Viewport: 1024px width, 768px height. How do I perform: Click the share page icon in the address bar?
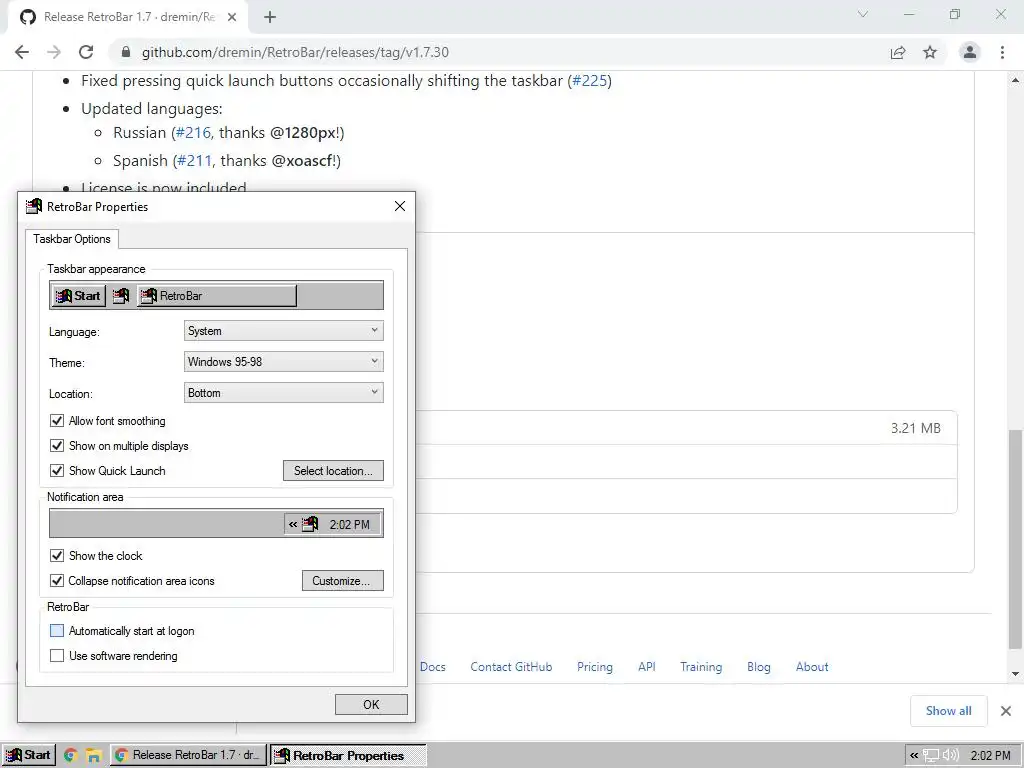point(898,52)
